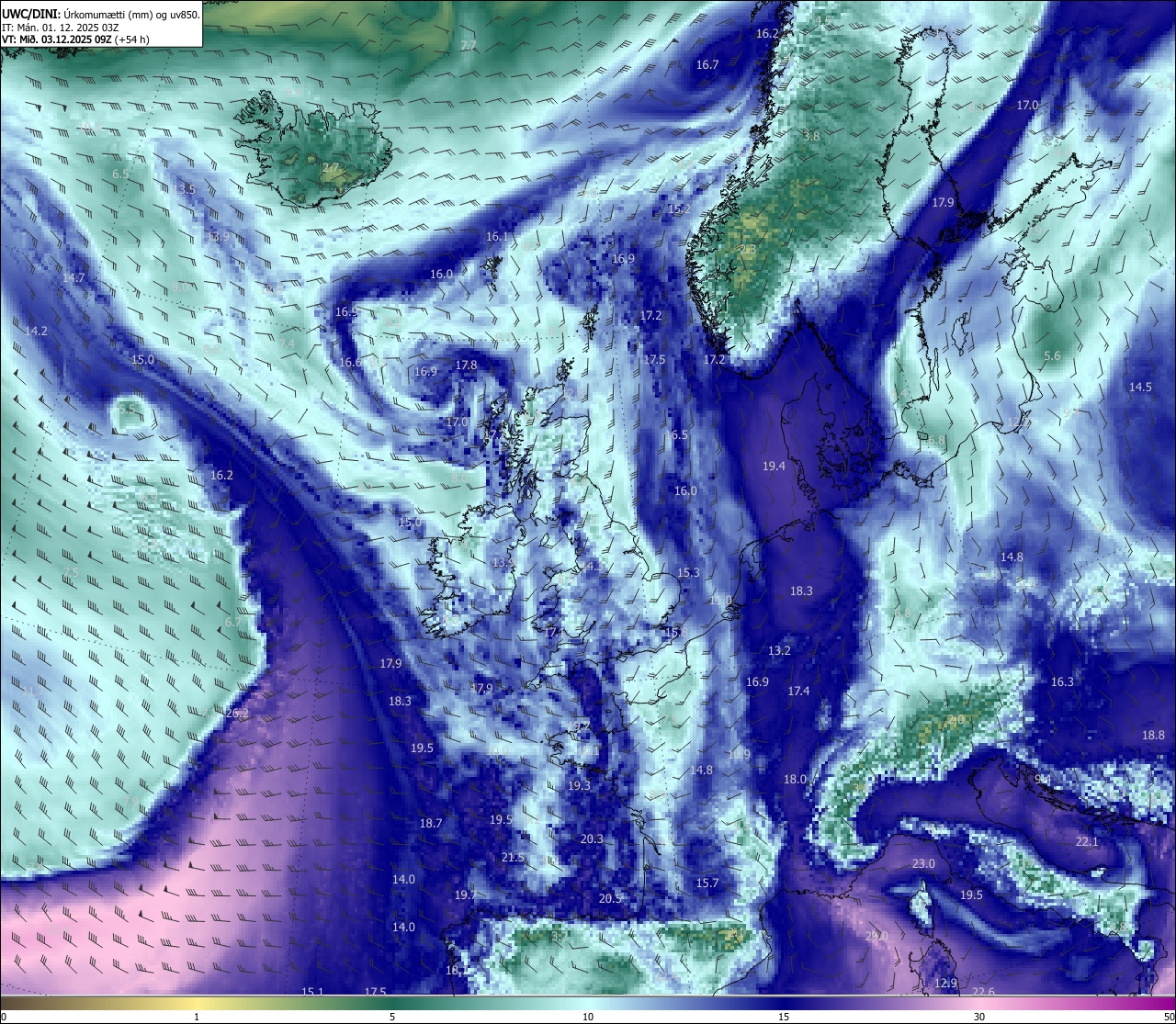
Task: Click the 15.3 value label
Action: pos(687,573)
